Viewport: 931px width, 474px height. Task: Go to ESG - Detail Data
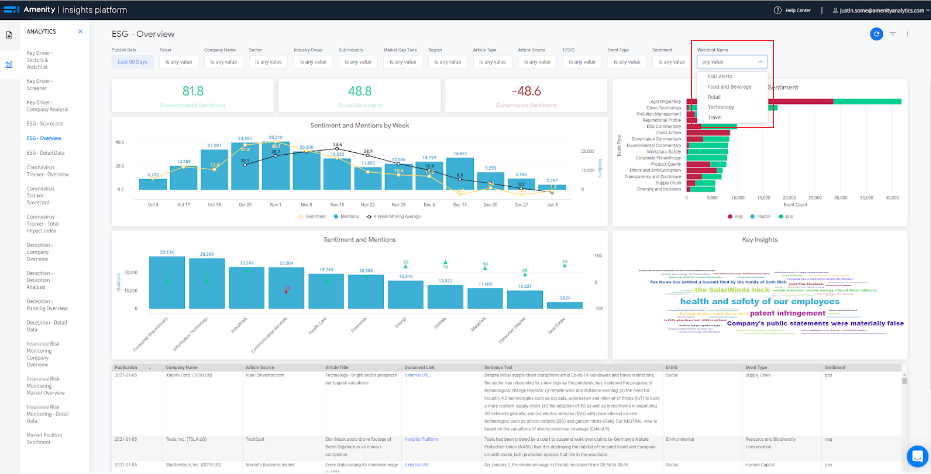click(x=45, y=153)
